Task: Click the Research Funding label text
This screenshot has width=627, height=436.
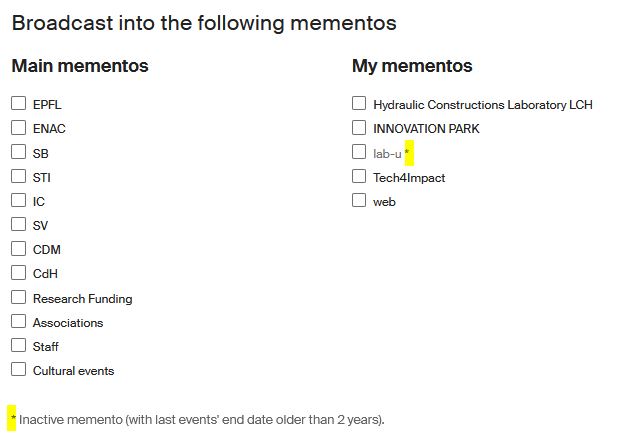Action: [x=82, y=299]
